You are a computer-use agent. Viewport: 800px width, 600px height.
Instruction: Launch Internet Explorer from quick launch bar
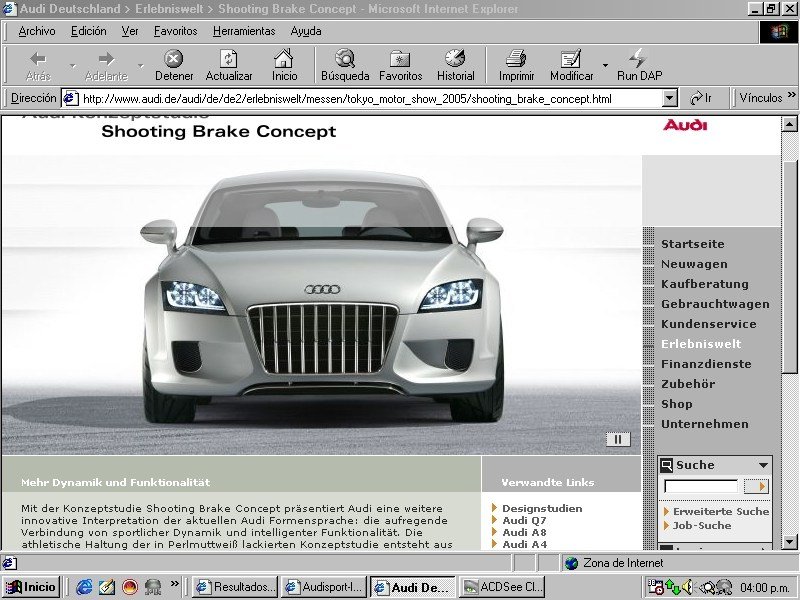tap(84, 587)
